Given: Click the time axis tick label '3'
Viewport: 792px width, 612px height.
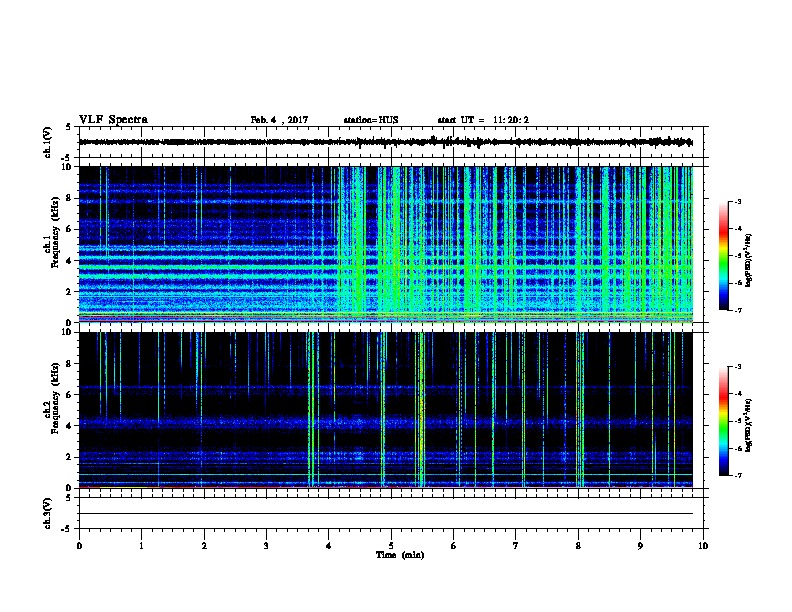Looking at the screenshot, I should tap(266, 546).
